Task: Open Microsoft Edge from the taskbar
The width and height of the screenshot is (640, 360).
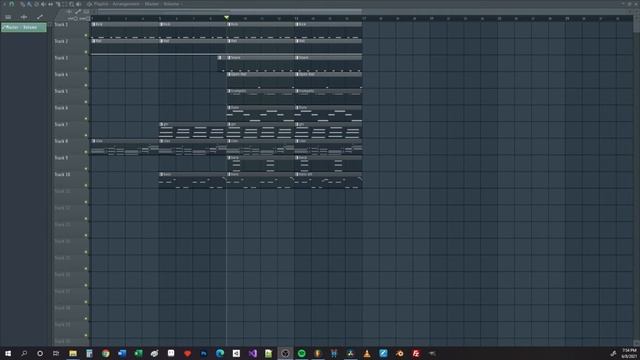Action: click(220, 353)
